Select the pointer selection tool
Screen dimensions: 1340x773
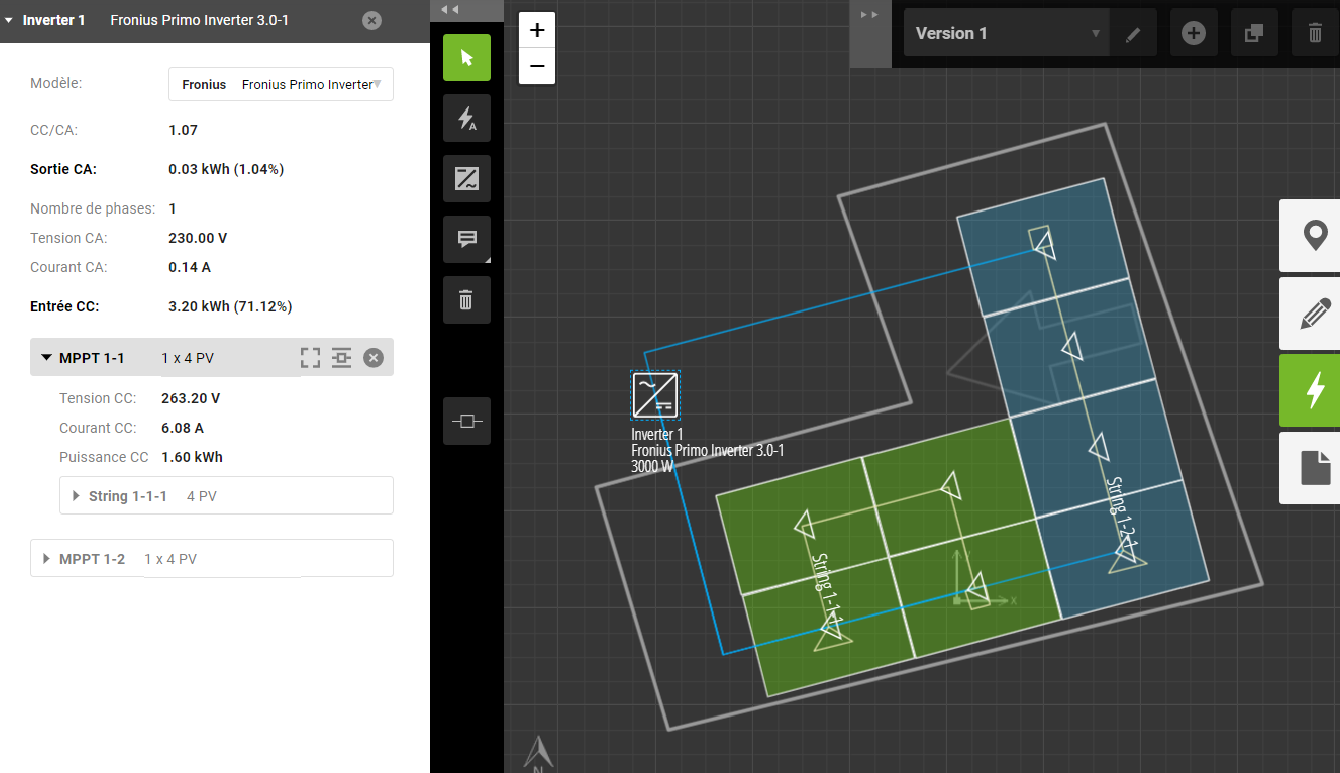point(467,57)
